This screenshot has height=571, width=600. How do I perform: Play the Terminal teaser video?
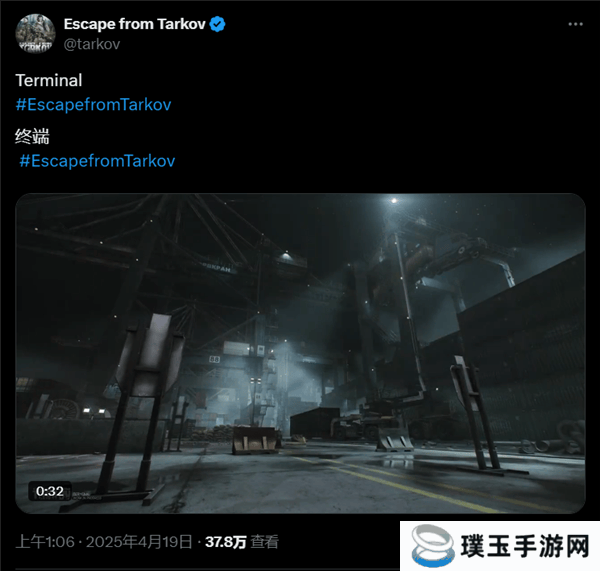tap(300, 353)
